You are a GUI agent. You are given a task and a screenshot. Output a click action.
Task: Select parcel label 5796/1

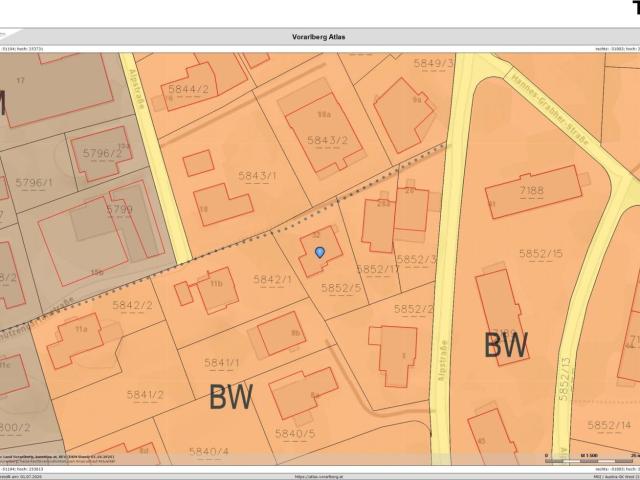coord(33,182)
